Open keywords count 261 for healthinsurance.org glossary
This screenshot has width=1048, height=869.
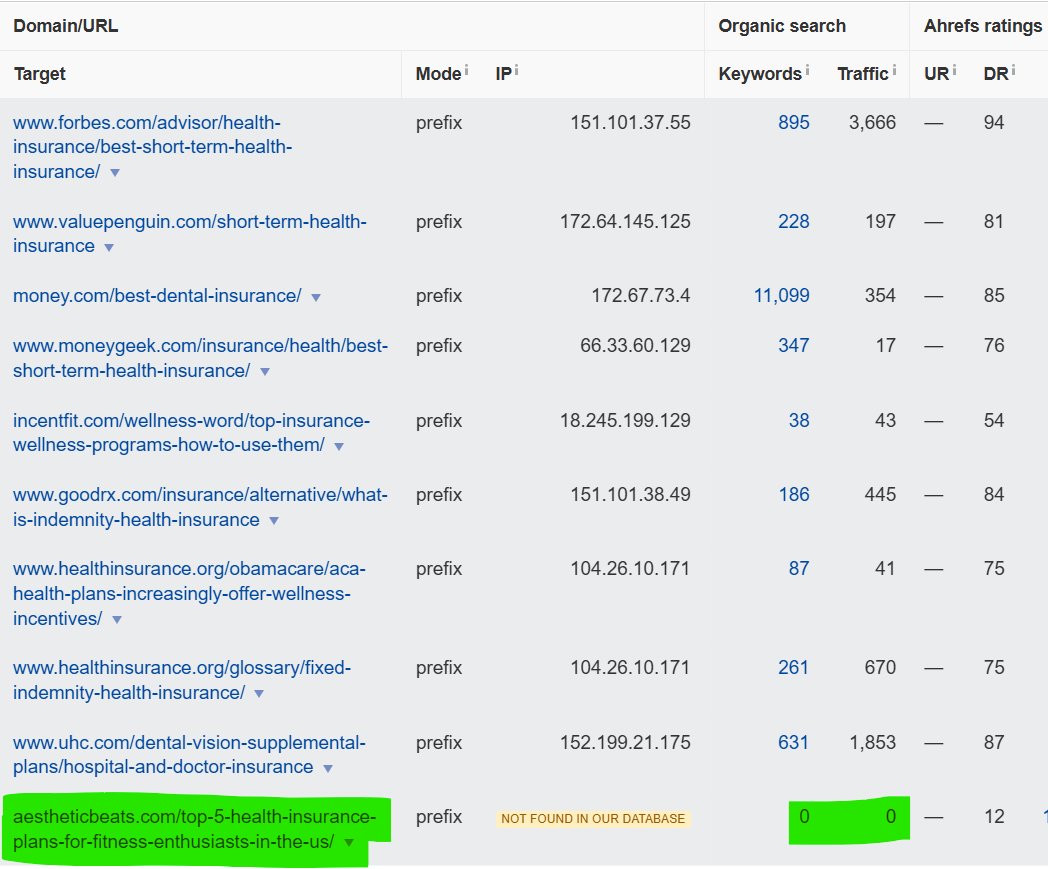pos(793,668)
